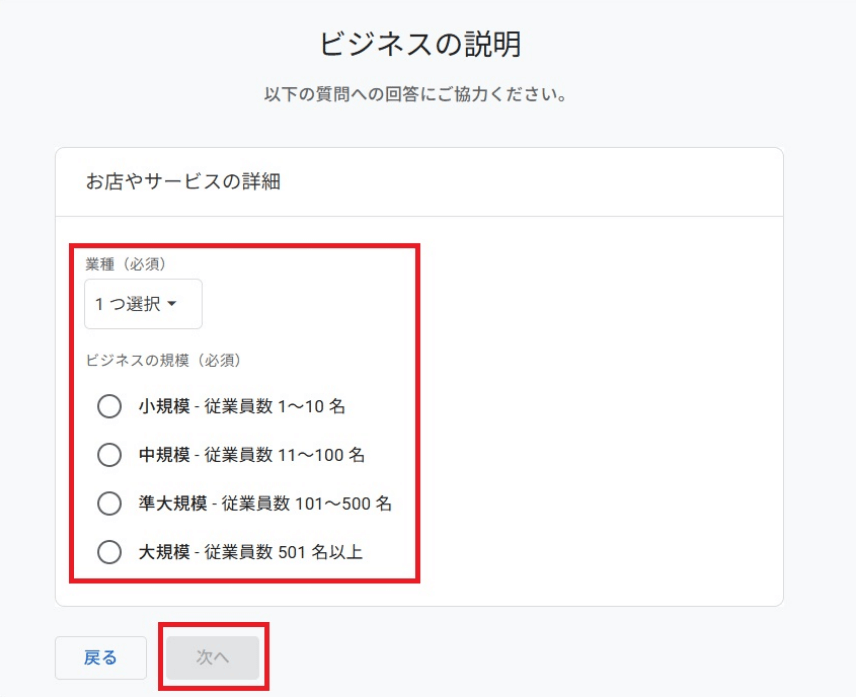This screenshot has width=856, height=697.
Task: Click the '従業員数 11〜100 名' label text
Action: [284, 455]
